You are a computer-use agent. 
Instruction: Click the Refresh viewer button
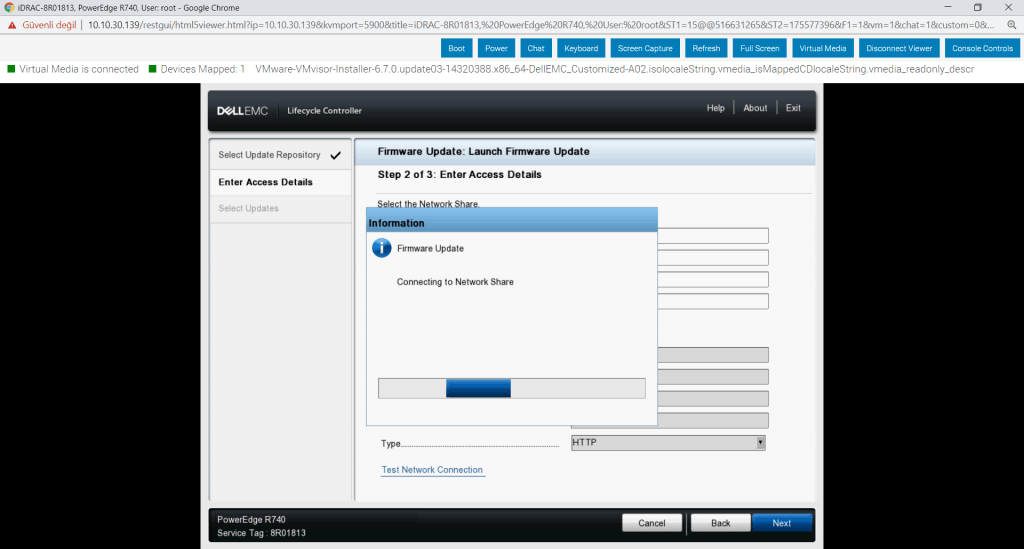click(x=706, y=48)
